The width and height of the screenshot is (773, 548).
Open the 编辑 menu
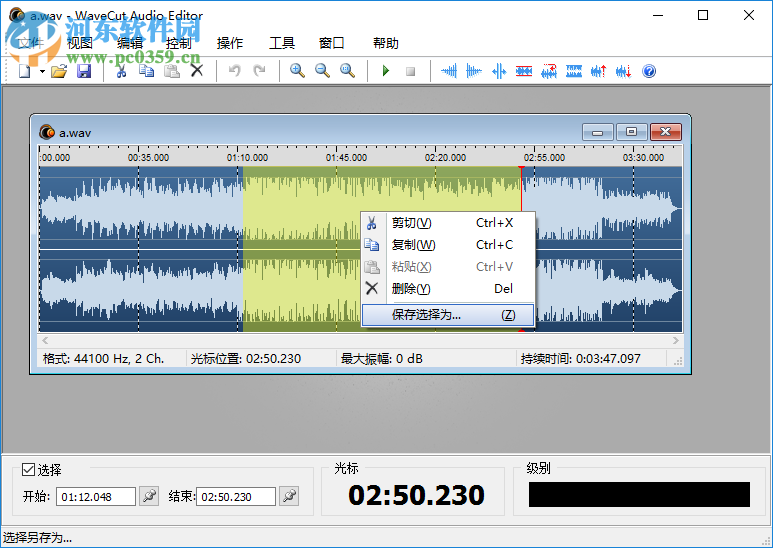tap(130, 43)
